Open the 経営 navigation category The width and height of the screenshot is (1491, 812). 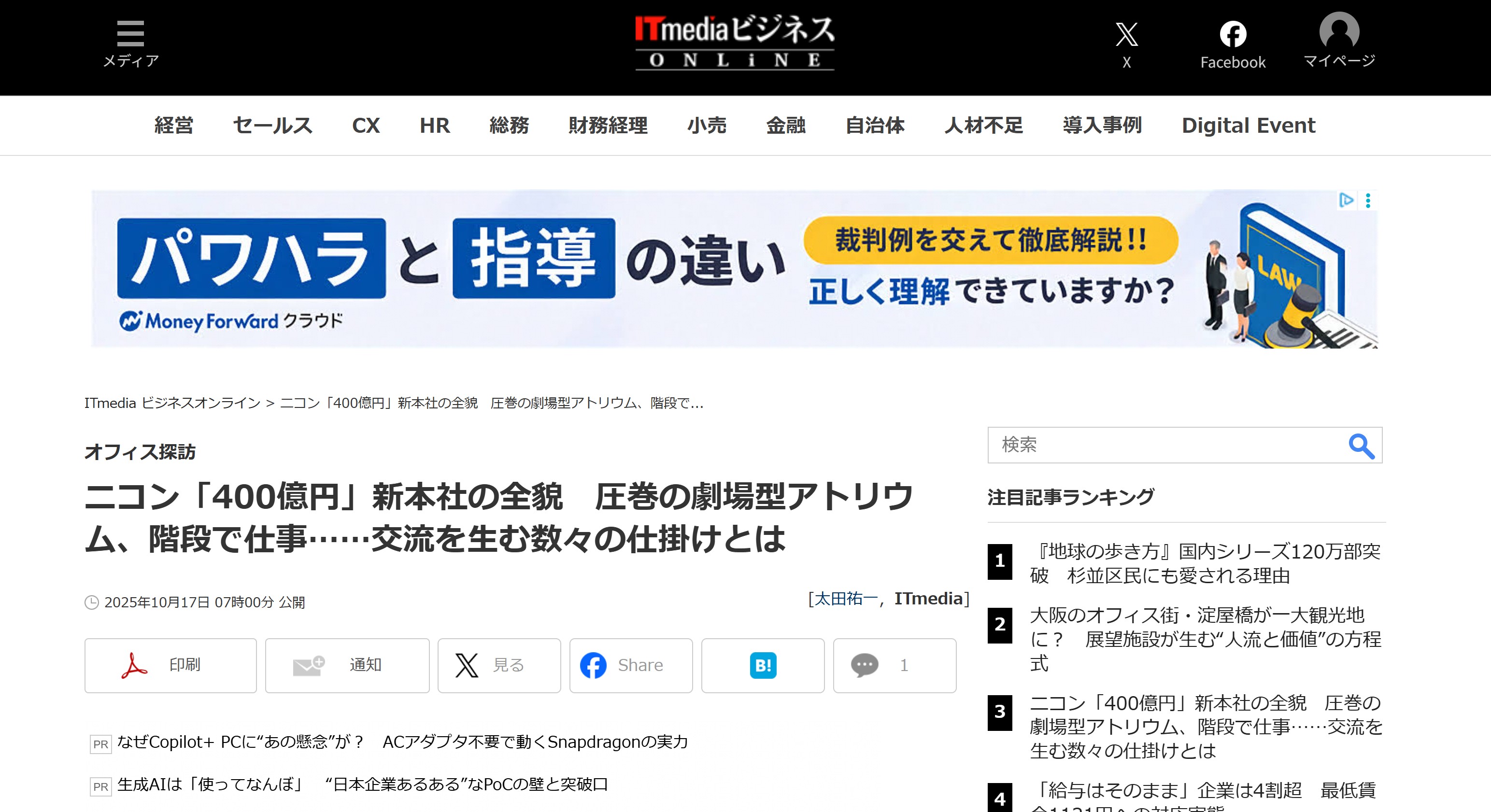click(174, 126)
